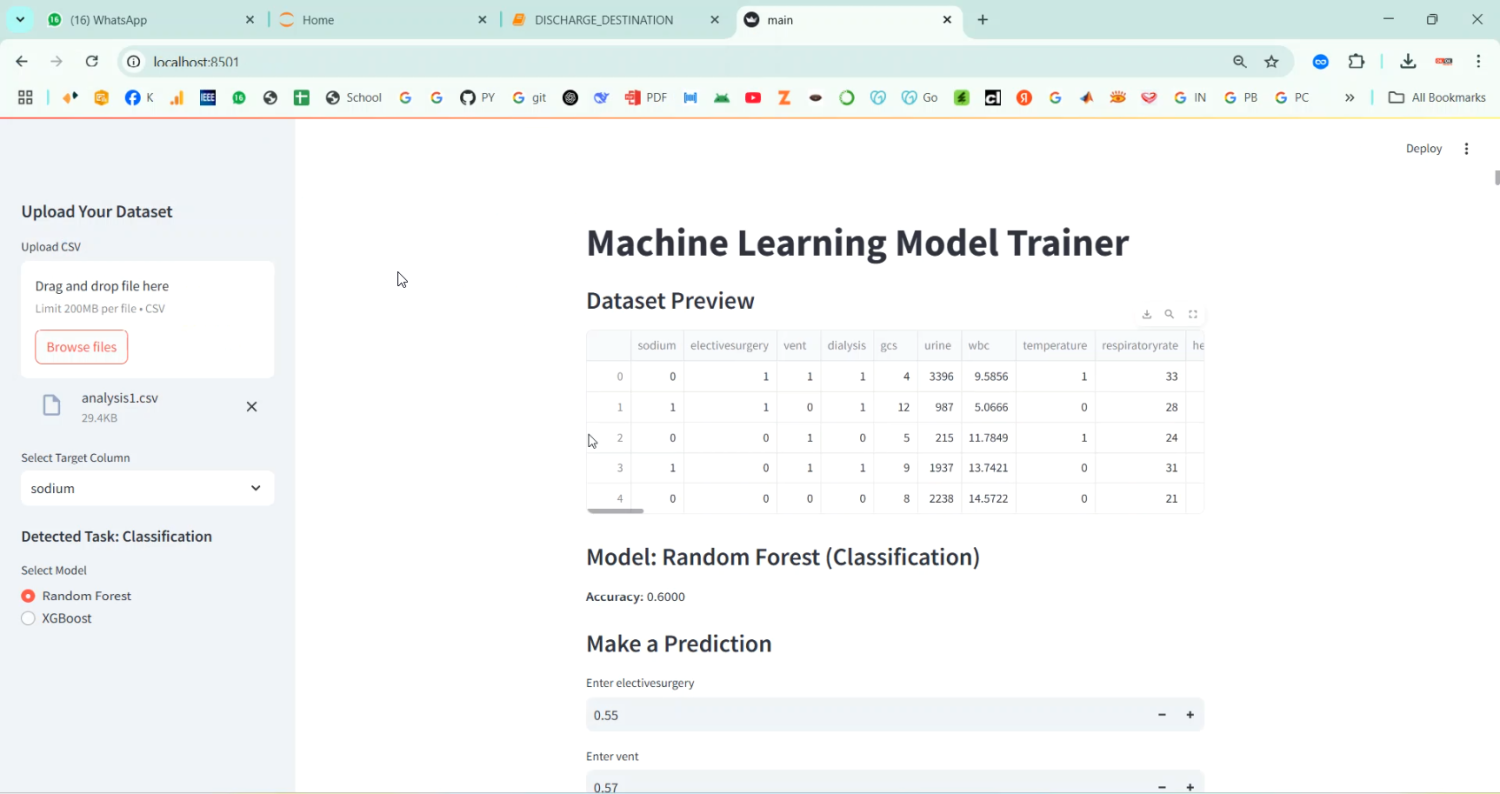Open Select Target Column dropdown
1500x794 pixels.
147,488
